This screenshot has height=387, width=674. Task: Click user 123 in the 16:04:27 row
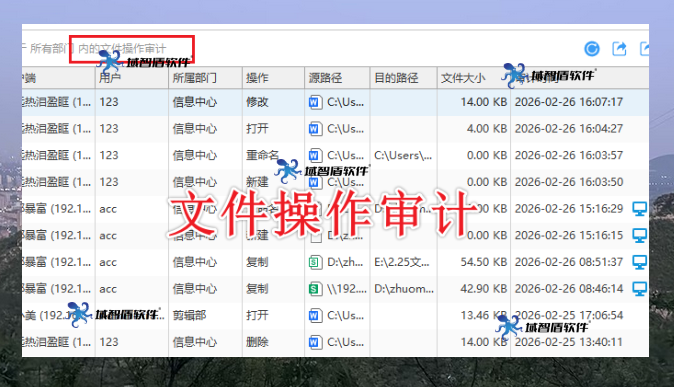(109, 129)
